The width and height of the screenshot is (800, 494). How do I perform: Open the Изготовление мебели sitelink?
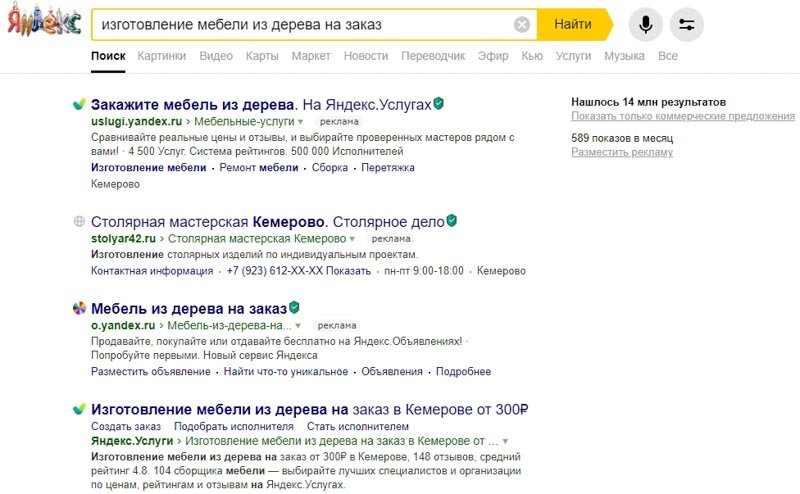(x=148, y=167)
